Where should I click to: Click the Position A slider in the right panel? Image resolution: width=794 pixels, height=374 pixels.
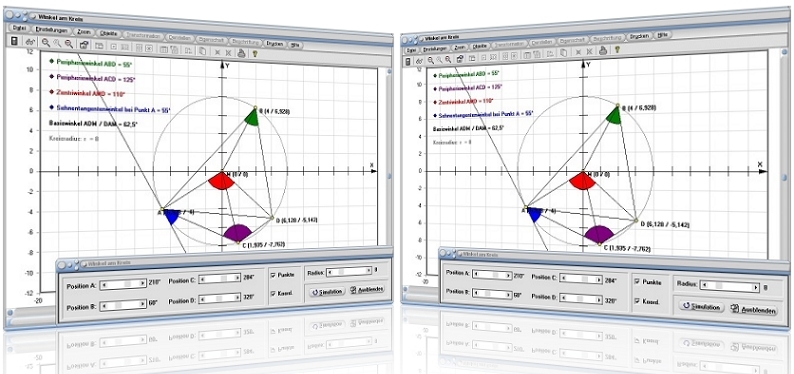pos(491,274)
